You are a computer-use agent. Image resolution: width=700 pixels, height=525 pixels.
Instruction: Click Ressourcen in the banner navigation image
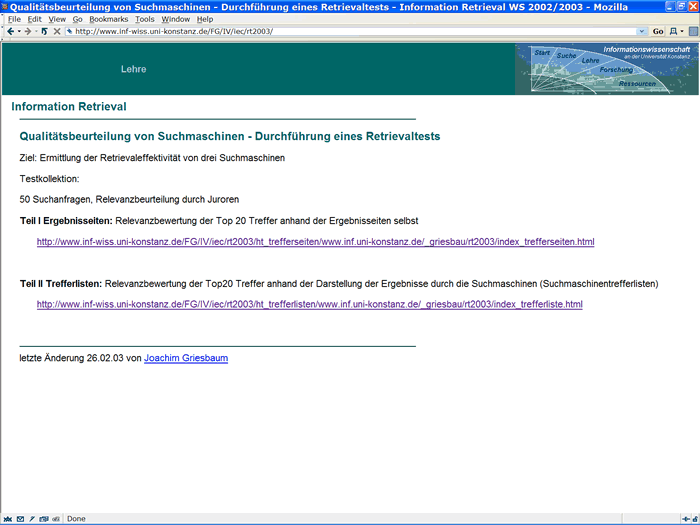(x=637, y=83)
